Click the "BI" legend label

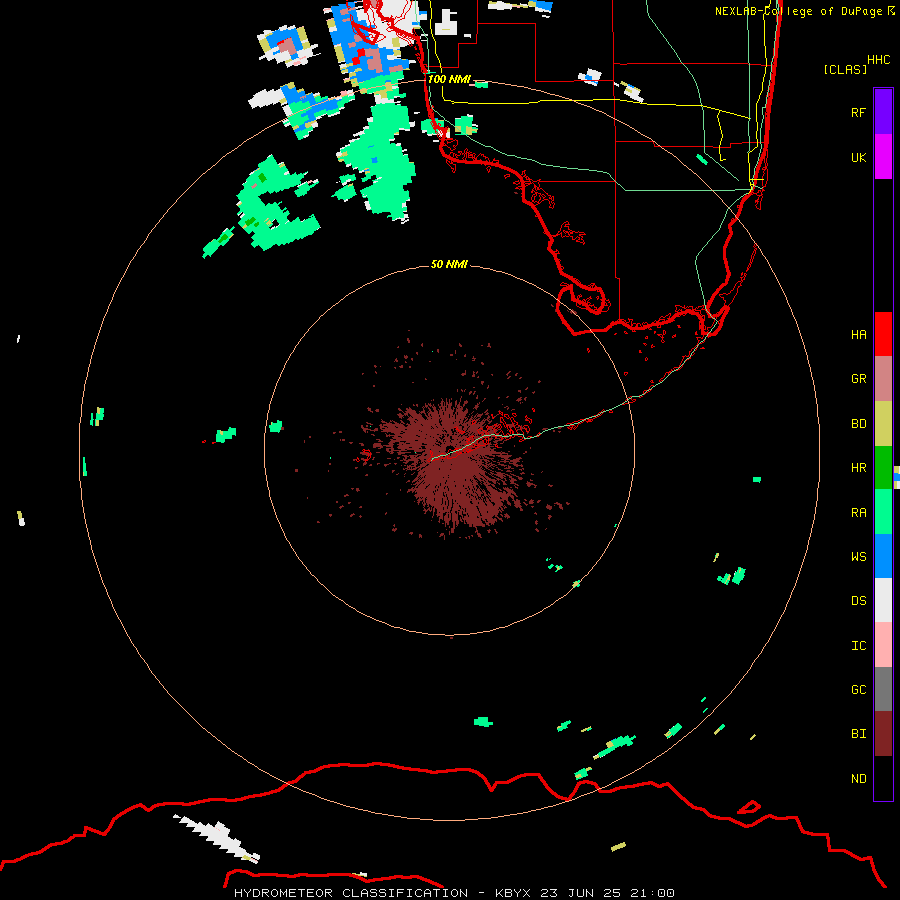pos(858,734)
